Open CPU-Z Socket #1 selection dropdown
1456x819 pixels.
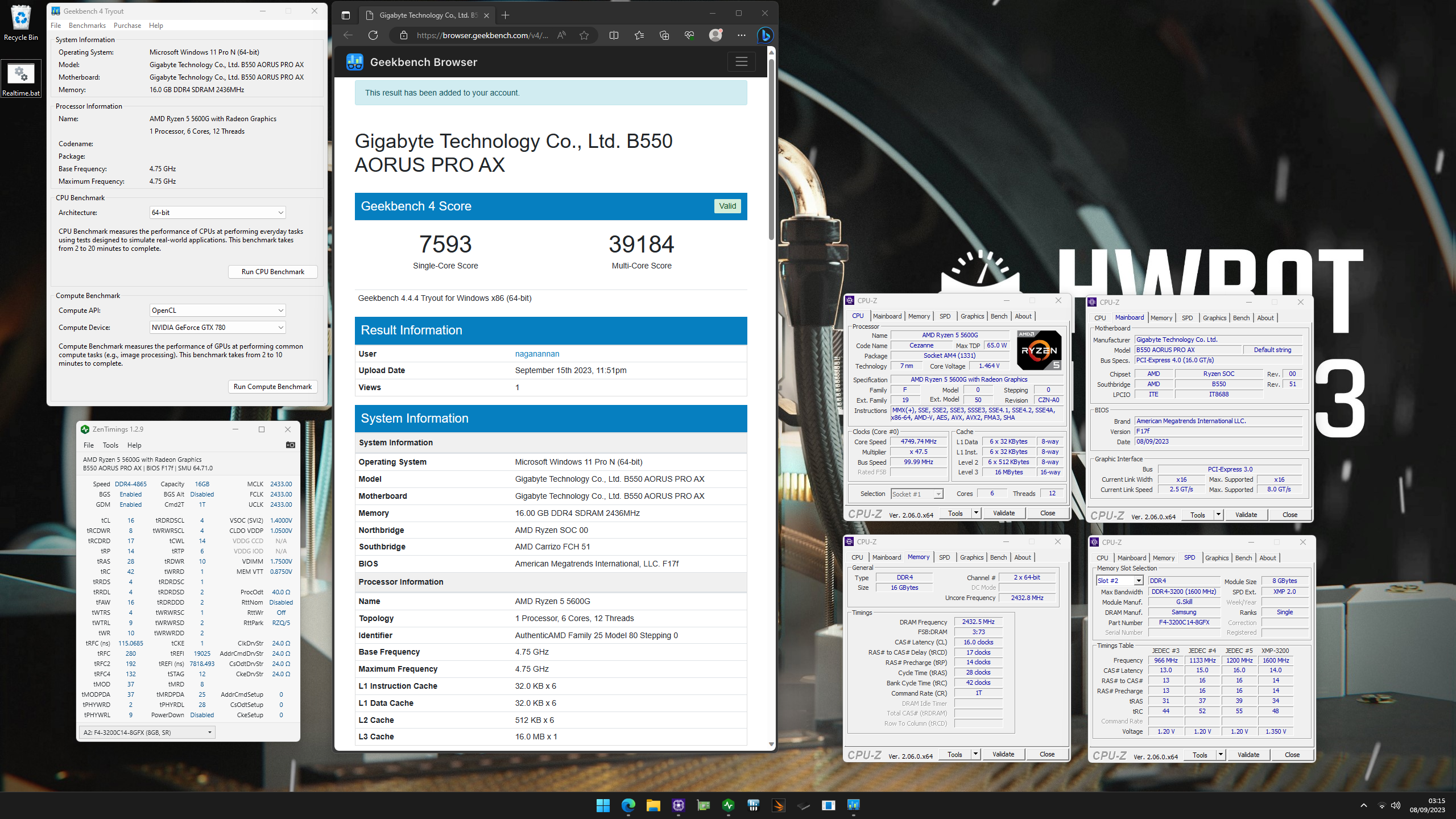[x=917, y=494]
